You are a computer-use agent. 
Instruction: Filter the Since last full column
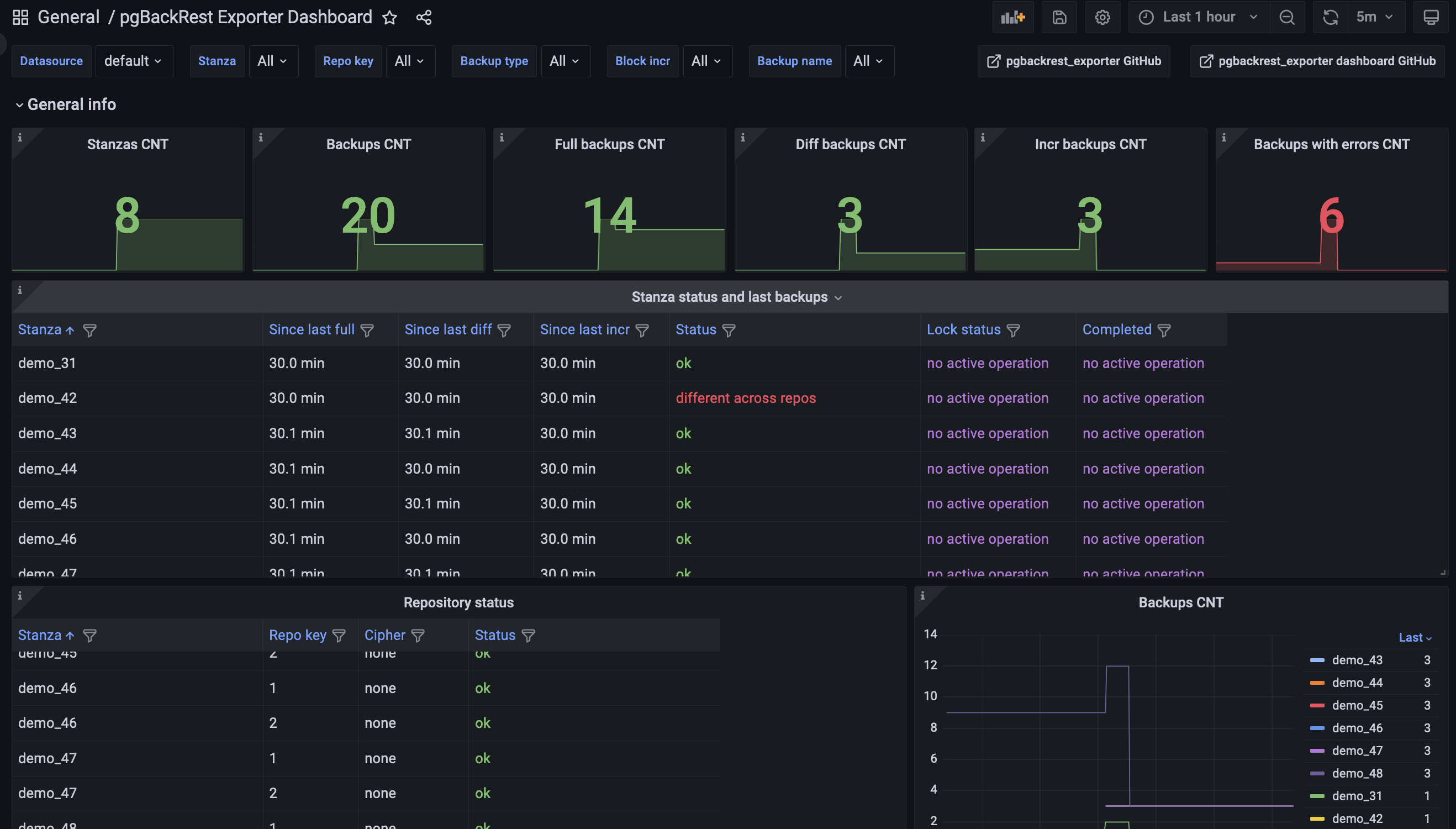(367, 330)
